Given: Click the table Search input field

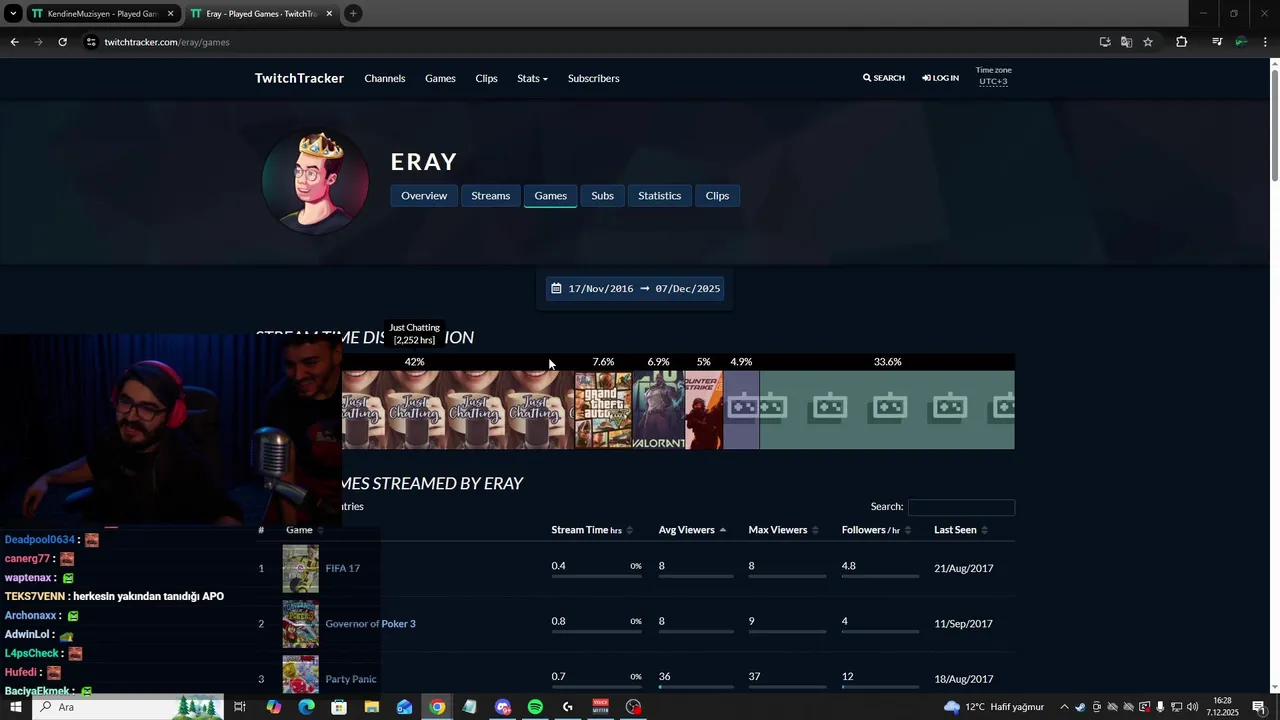Looking at the screenshot, I should click(x=961, y=507).
